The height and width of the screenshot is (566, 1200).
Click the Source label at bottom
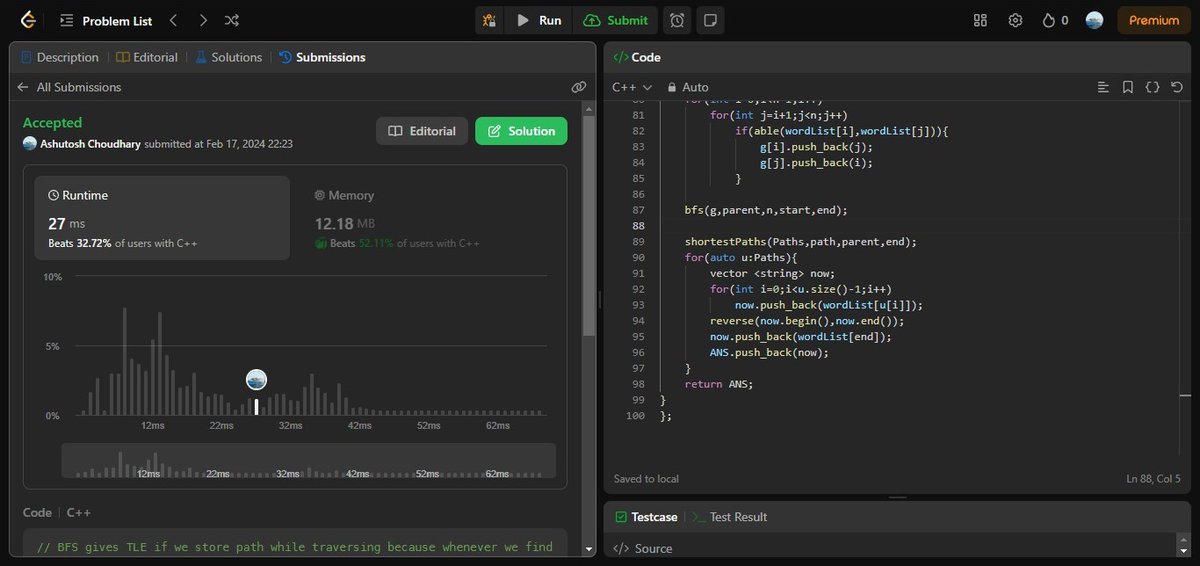(642, 548)
